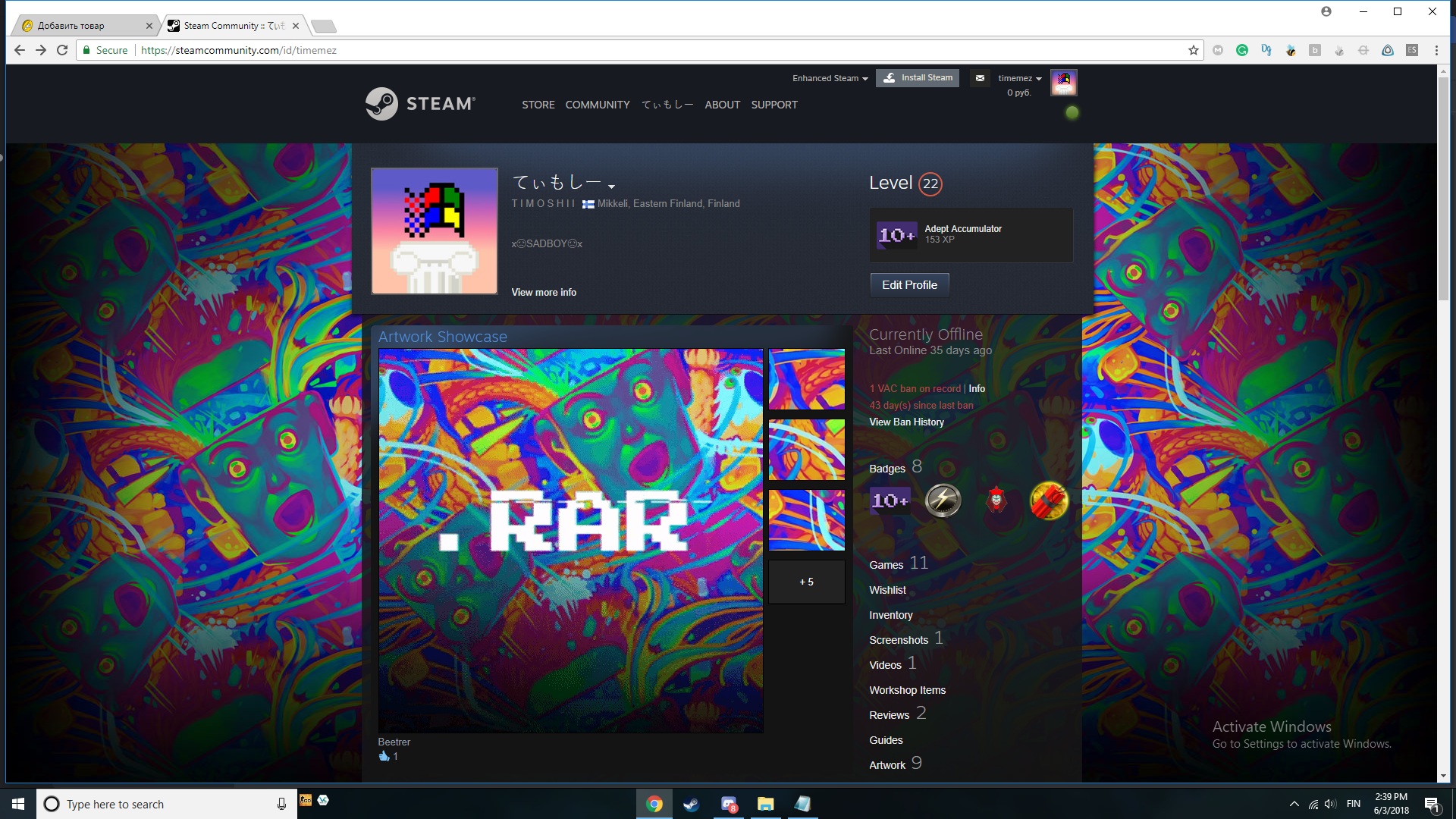Click the Notepad taskbar icon

[802, 804]
